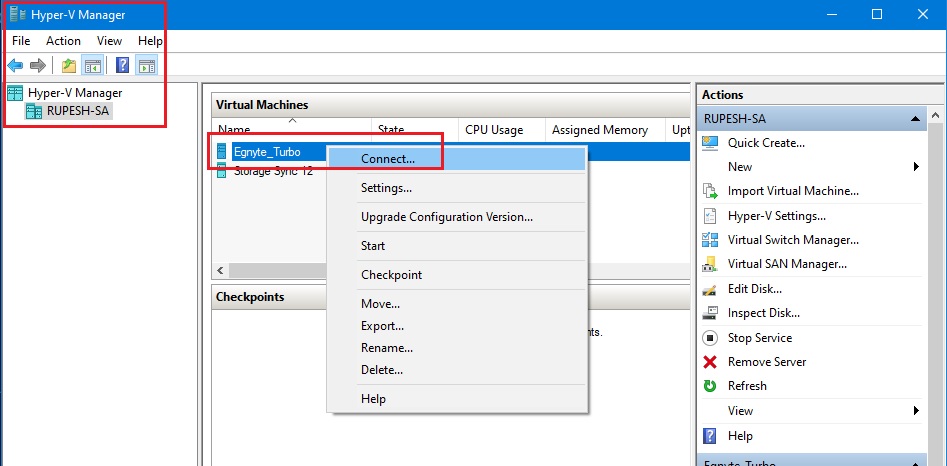Click the Hyper-V Manager title bar icon
Viewport: 947px width, 466px height.
[18, 14]
